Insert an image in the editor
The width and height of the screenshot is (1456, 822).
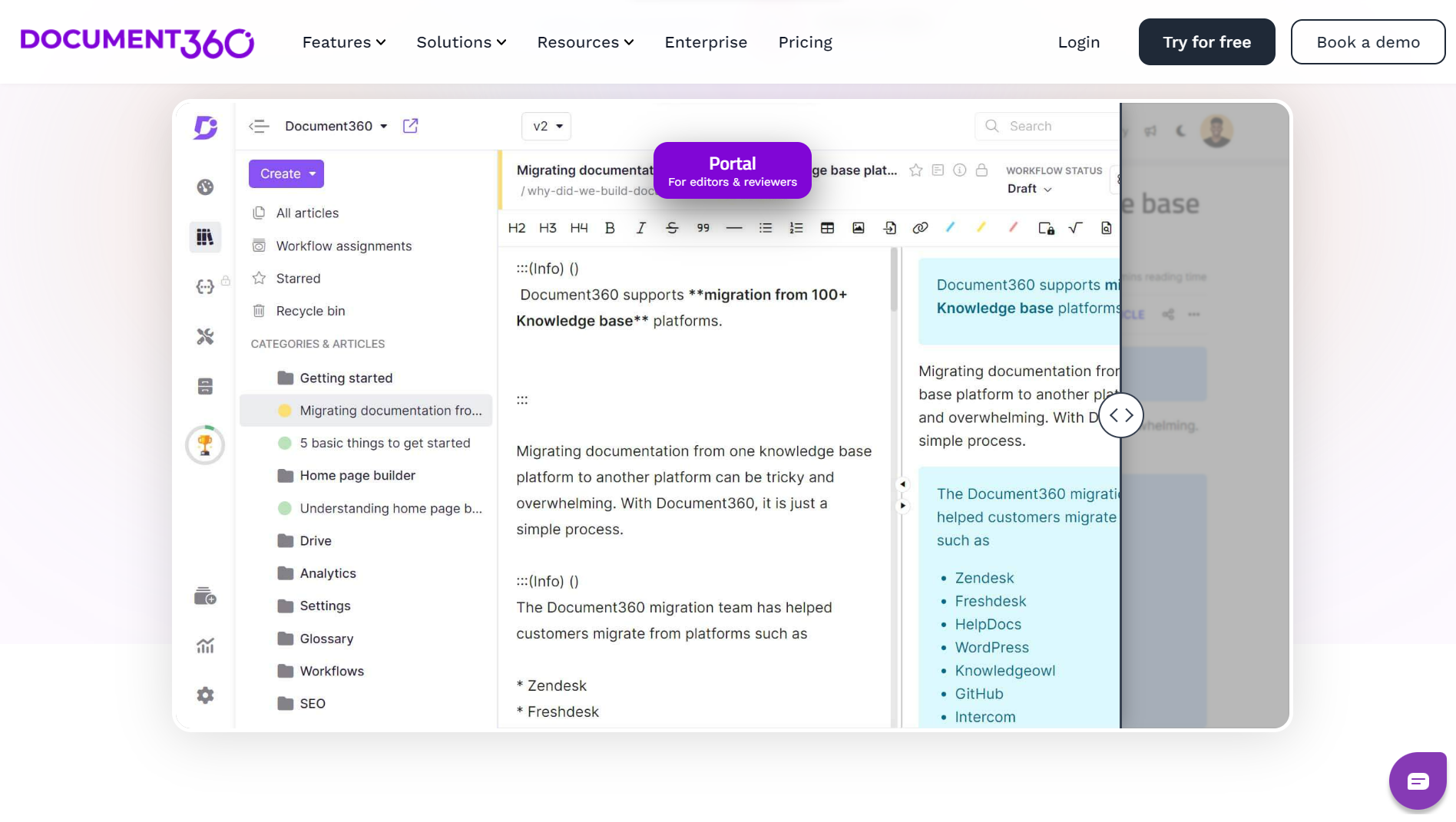[x=859, y=228]
